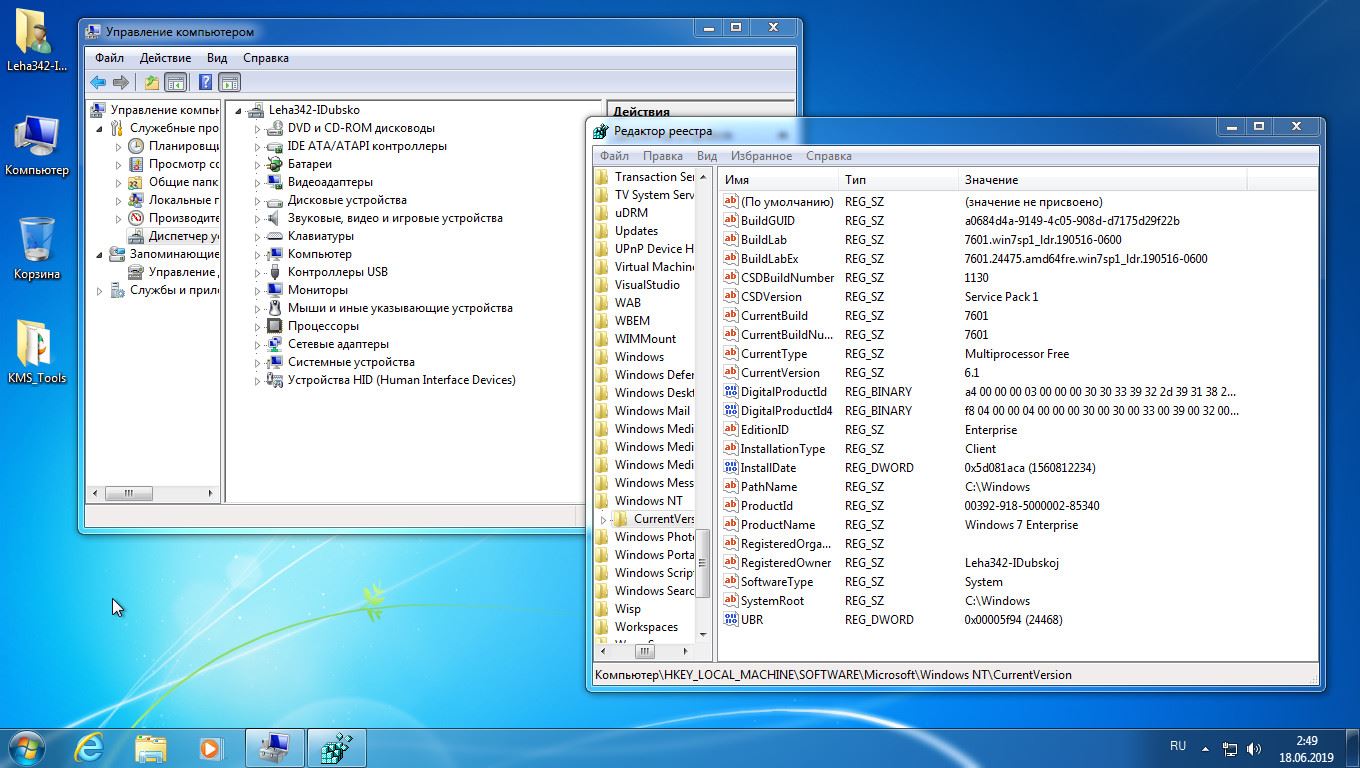Image resolution: width=1360 pixels, height=768 pixels.
Task: Open Internet Explorer from the taskbar
Action: pos(90,748)
